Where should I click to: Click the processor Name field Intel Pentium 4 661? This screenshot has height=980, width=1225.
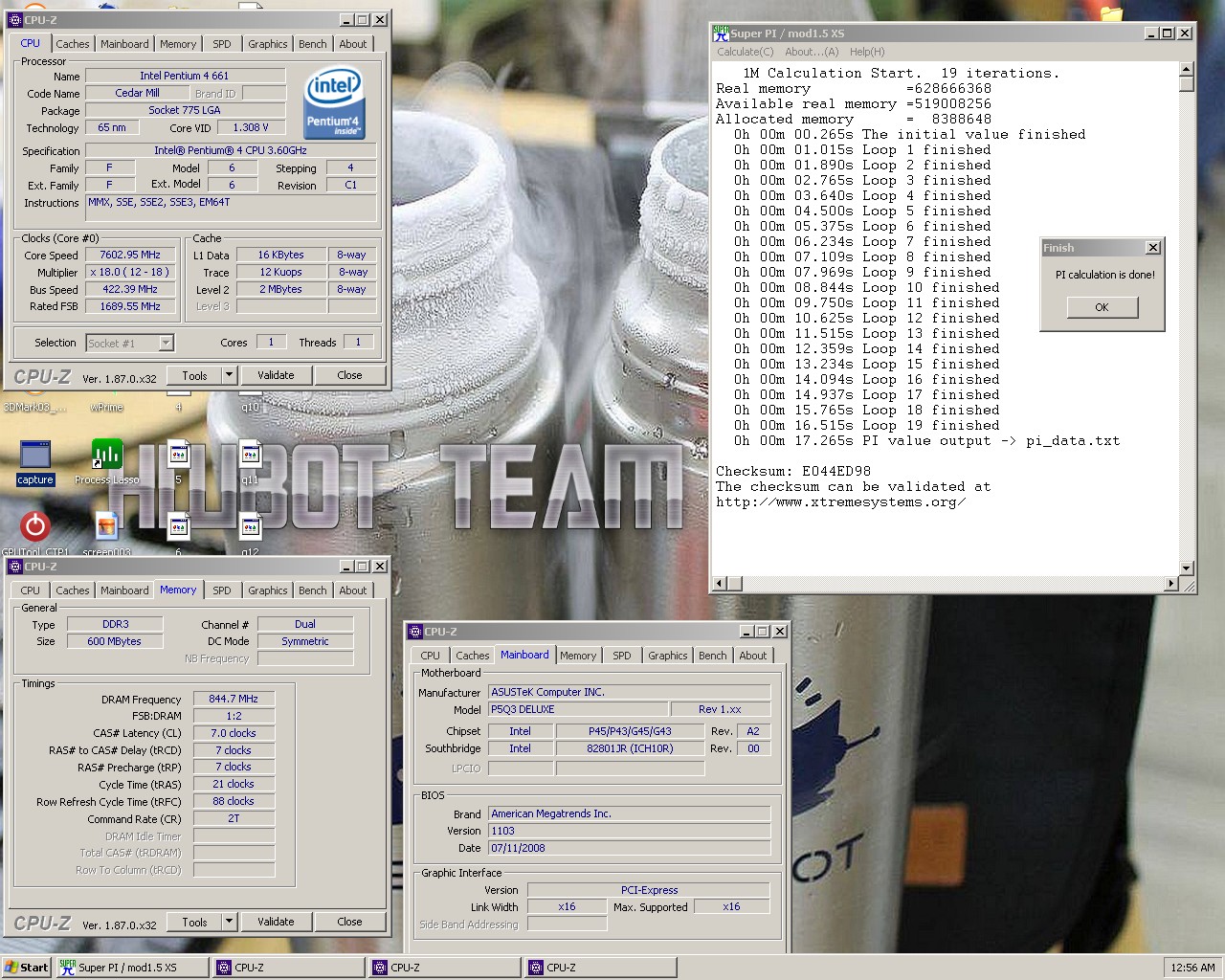[185, 76]
